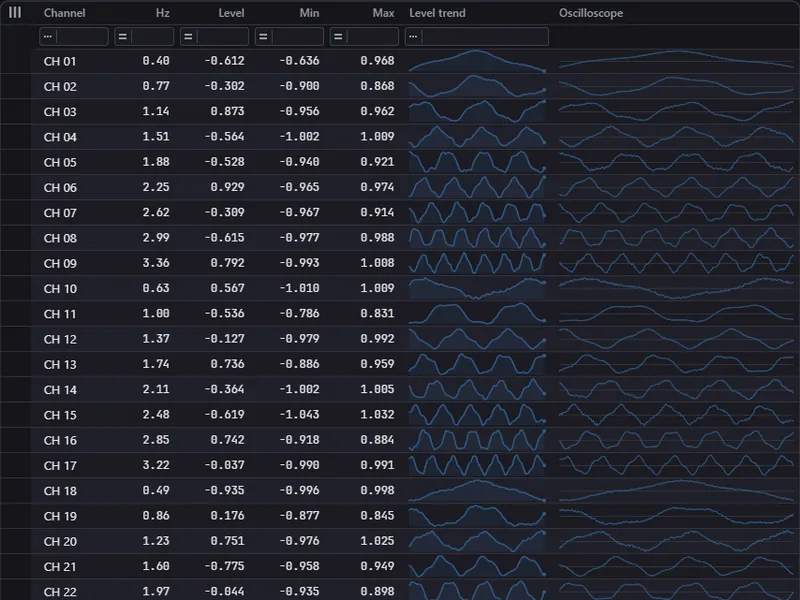Select the CH 04 row label
Image resolution: width=800 pixels, height=600 pixels.
60,137
